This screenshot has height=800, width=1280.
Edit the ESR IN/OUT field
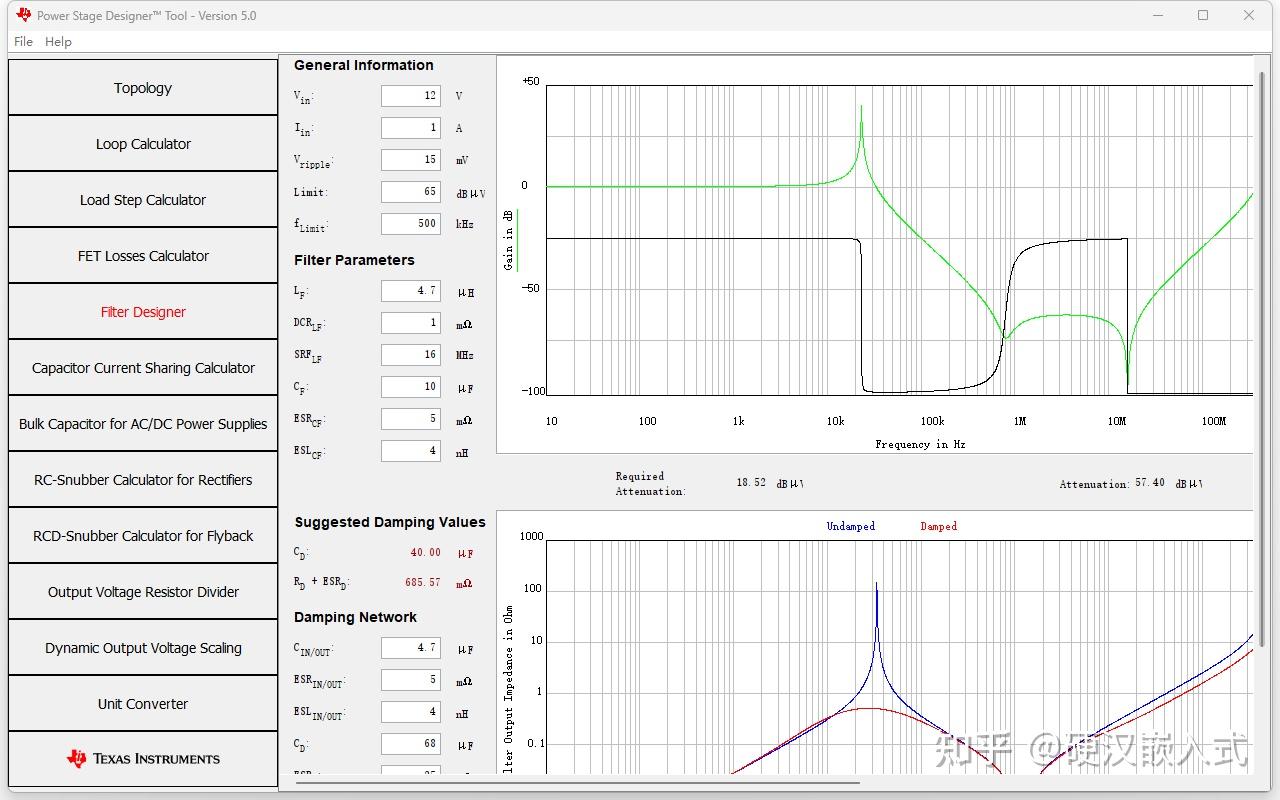pyautogui.click(x=411, y=680)
